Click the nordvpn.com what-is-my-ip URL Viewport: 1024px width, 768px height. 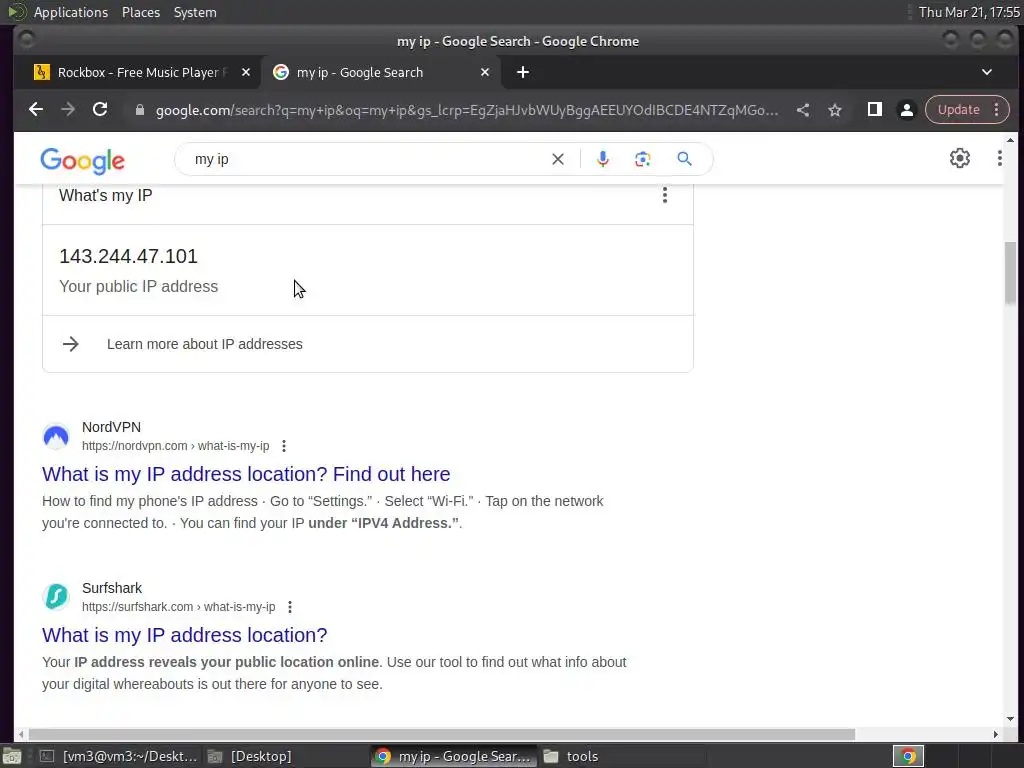pos(176,446)
